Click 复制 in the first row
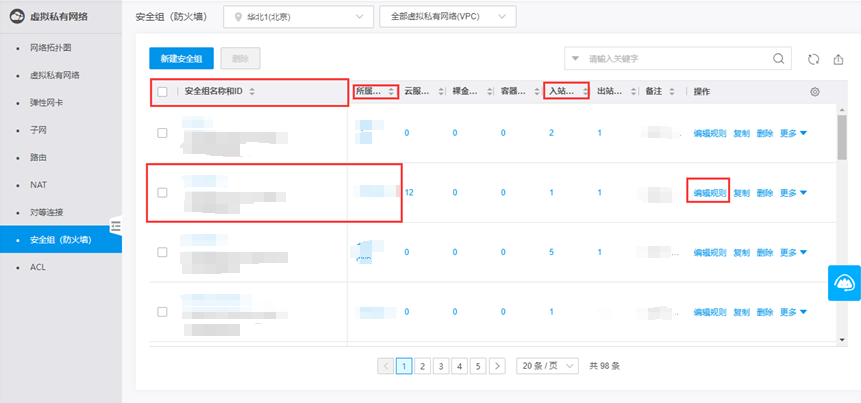Viewport: 861px width, 403px height. (741, 133)
